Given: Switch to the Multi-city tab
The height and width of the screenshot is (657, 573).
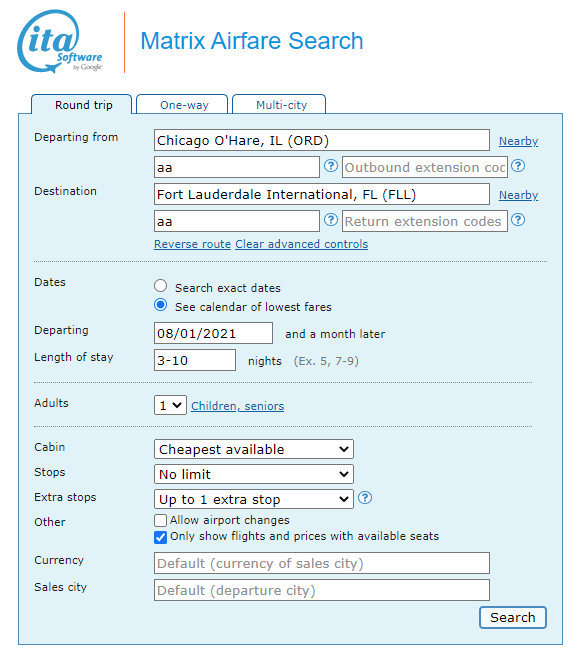Looking at the screenshot, I should (x=279, y=104).
